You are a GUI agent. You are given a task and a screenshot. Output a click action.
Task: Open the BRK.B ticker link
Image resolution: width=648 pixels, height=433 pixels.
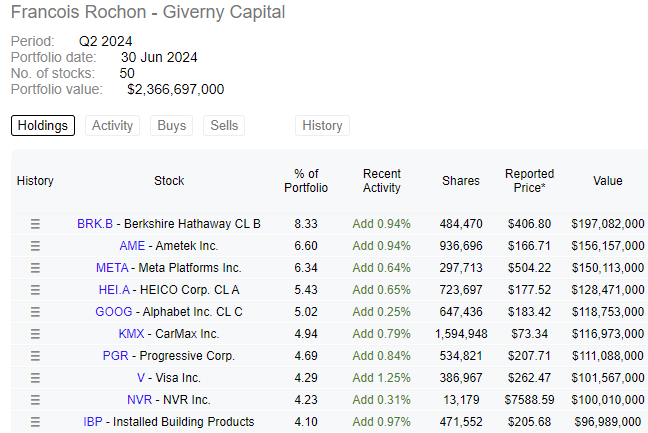click(95, 224)
